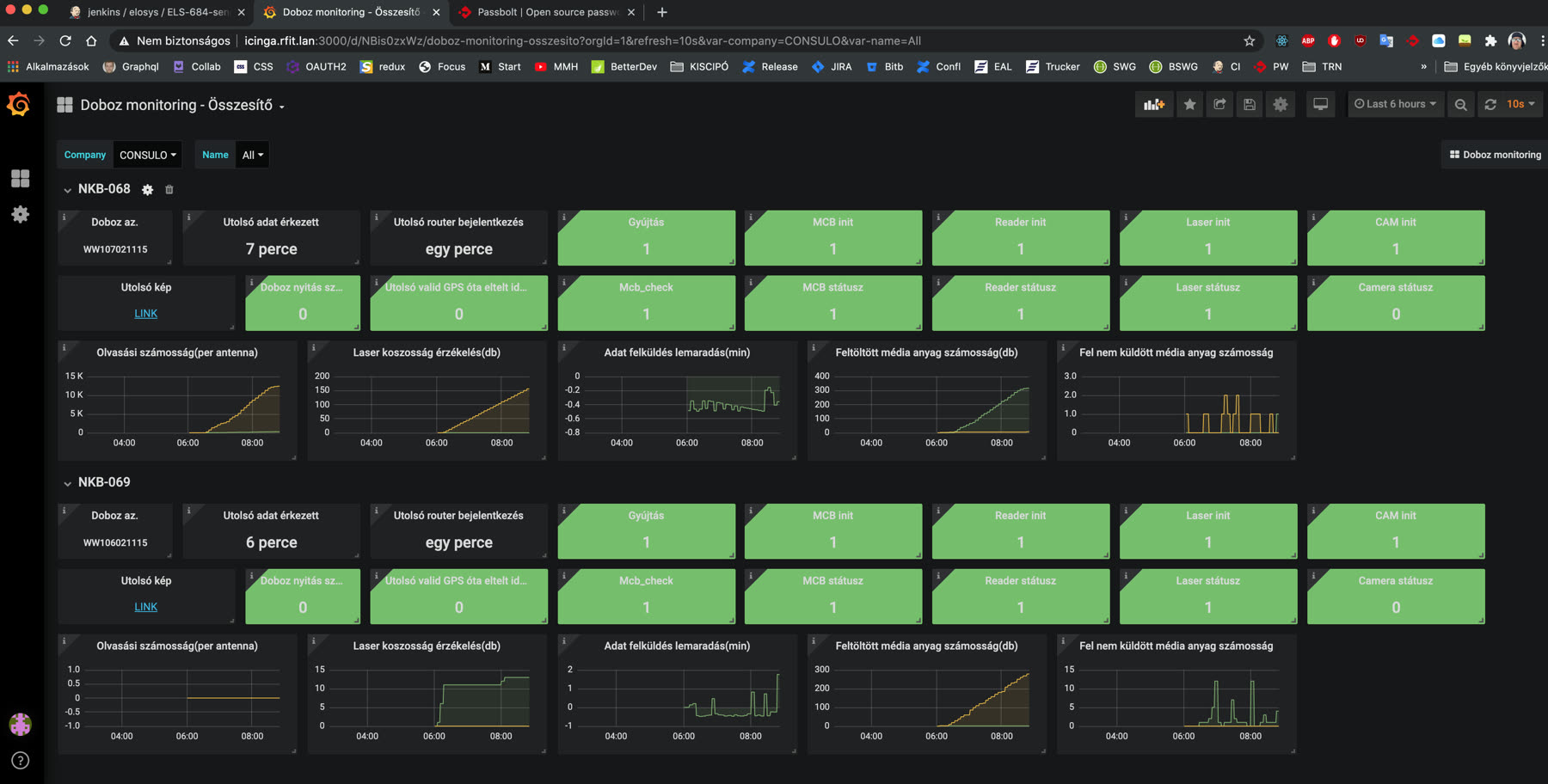Open the Company CONSULO dropdown

147,155
